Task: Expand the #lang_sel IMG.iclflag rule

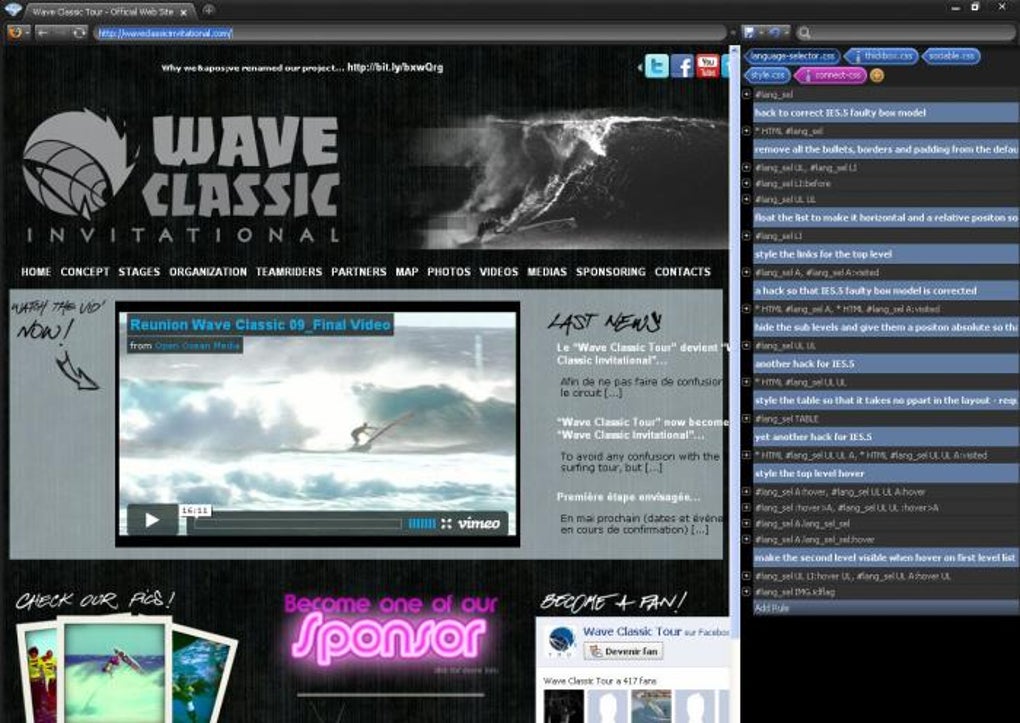Action: click(x=747, y=592)
